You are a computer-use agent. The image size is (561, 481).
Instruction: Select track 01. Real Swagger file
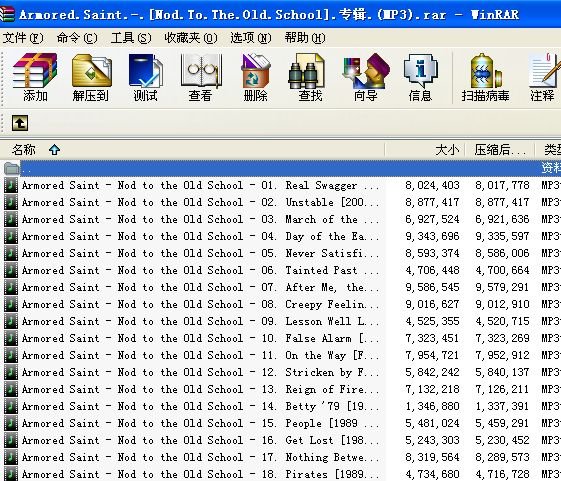click(x=280, y=185)
